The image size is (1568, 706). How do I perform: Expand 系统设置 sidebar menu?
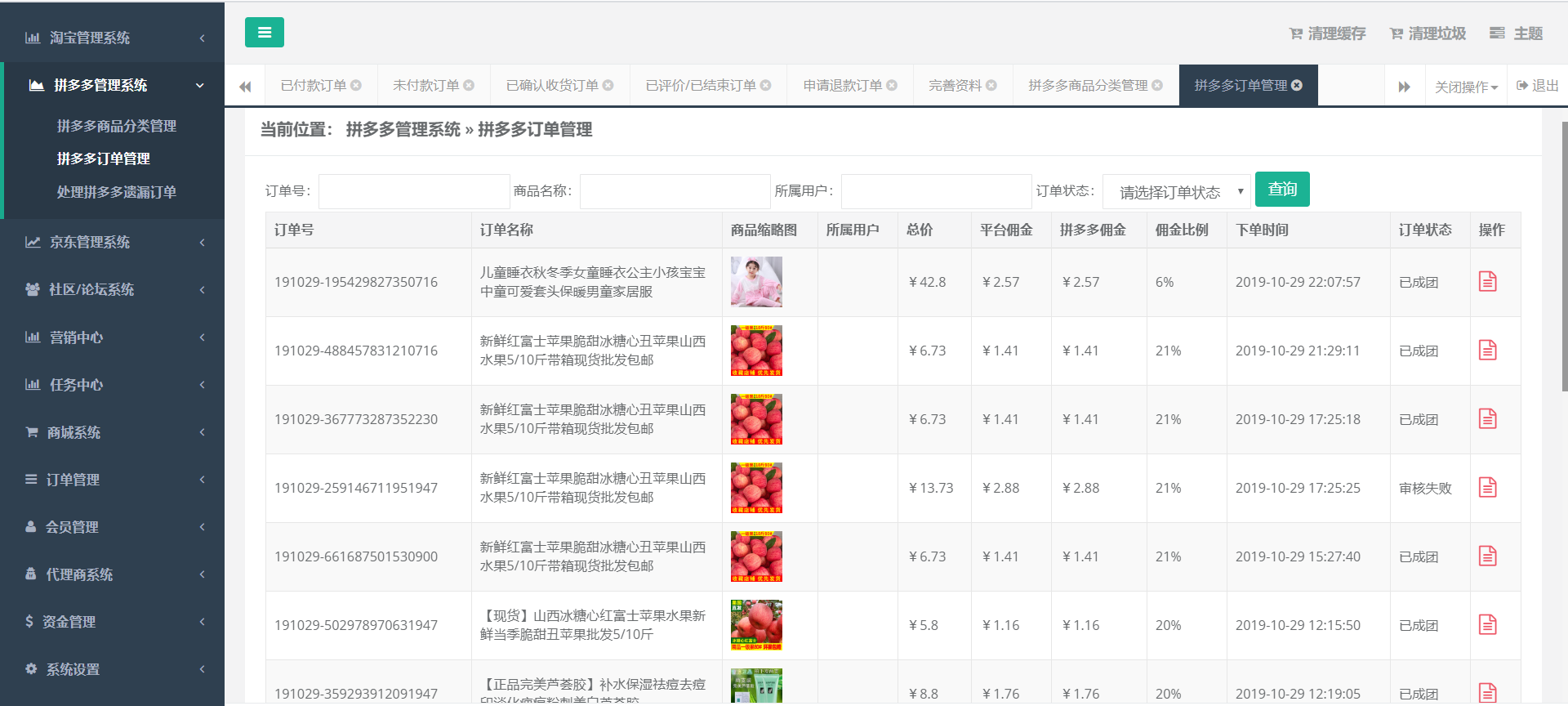coord(112,668)
